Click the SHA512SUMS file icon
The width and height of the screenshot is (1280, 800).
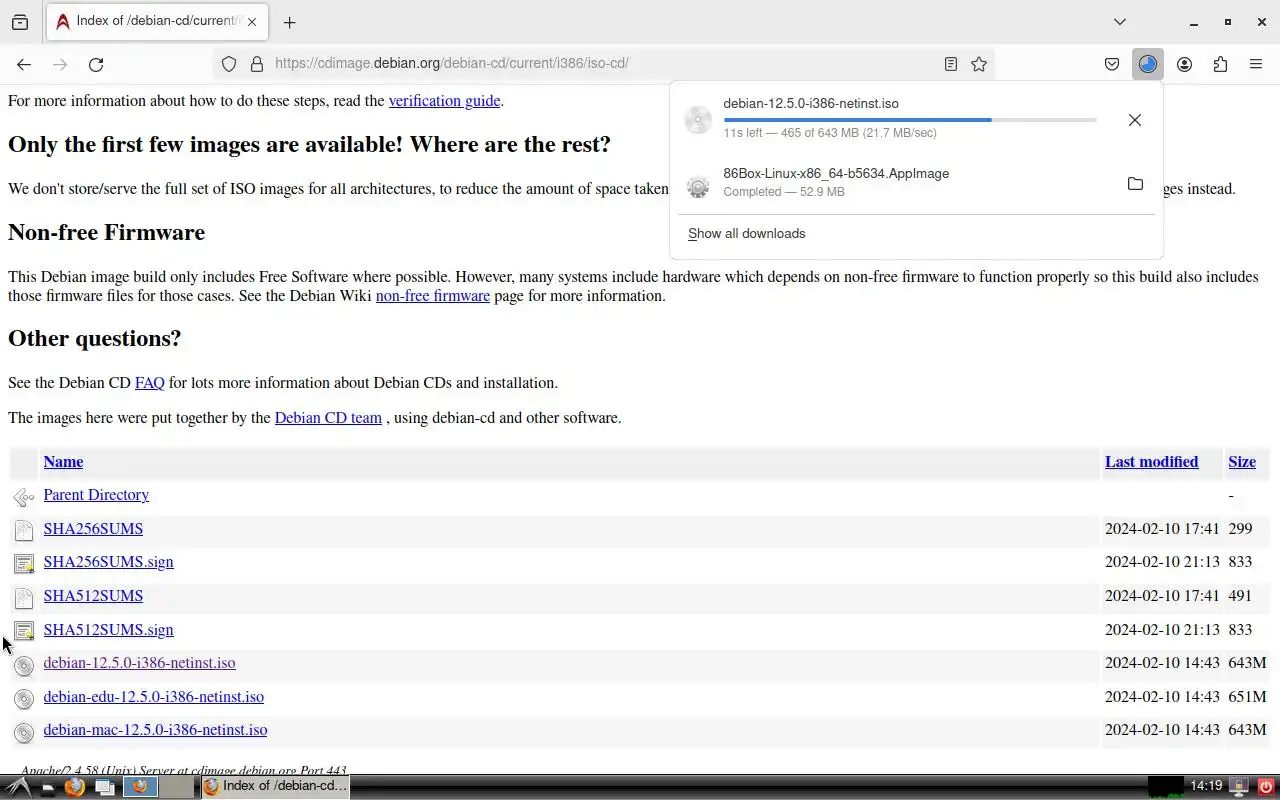tap(24, 598)
